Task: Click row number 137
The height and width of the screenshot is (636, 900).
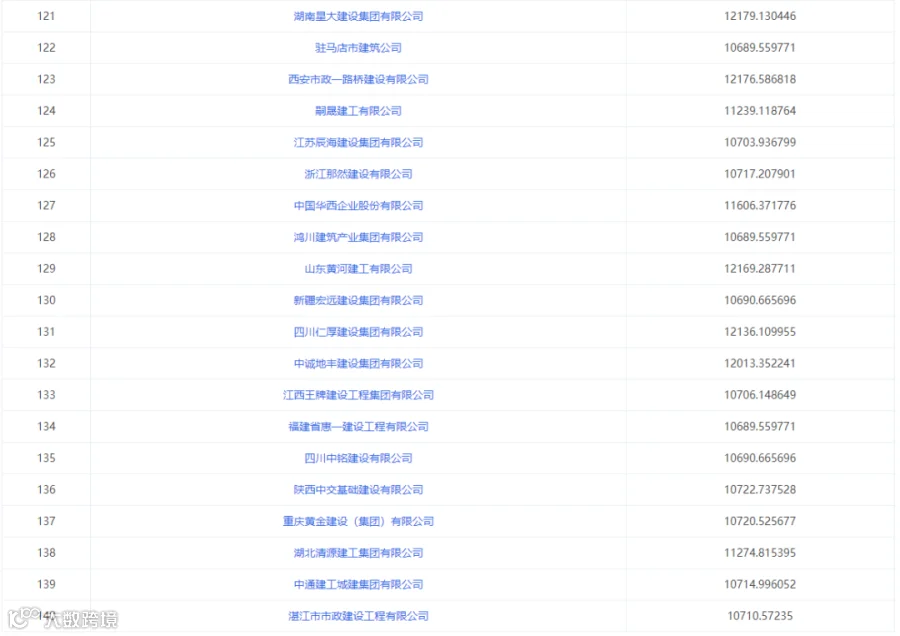Action: 46,521
